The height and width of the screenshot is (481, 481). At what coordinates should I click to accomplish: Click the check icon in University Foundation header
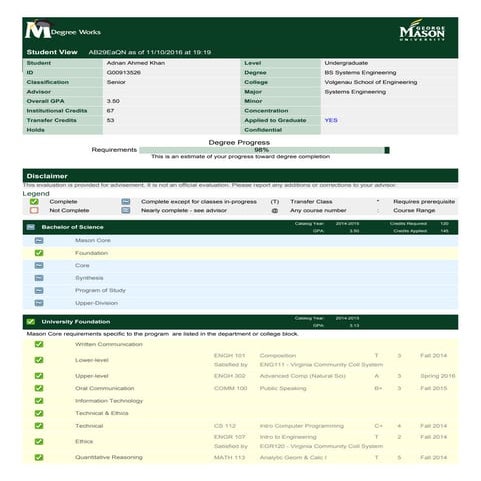tap(31, 322)
